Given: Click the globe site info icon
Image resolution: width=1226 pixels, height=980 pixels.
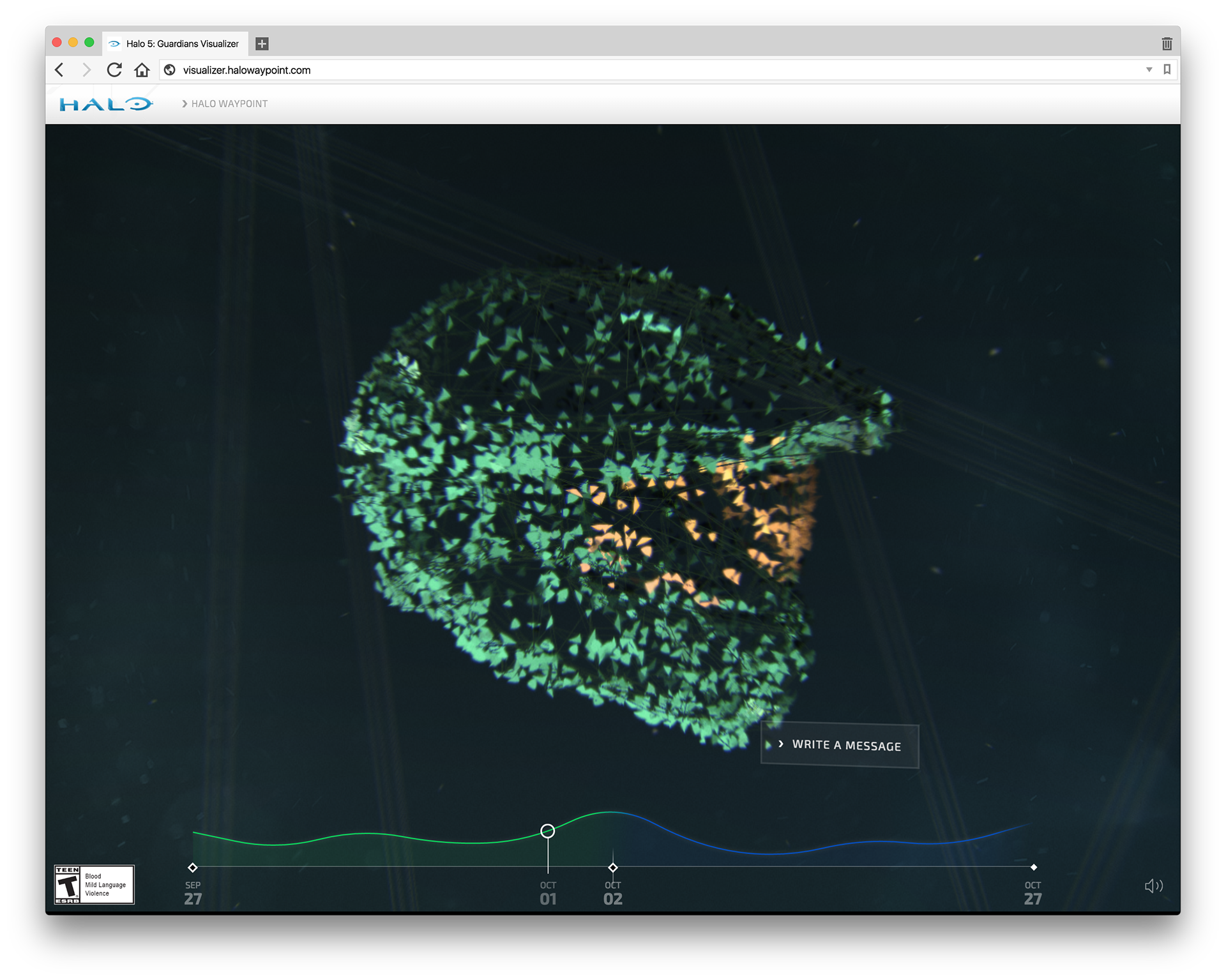Looking at the screenshot, I should click(x=170, y=70).
